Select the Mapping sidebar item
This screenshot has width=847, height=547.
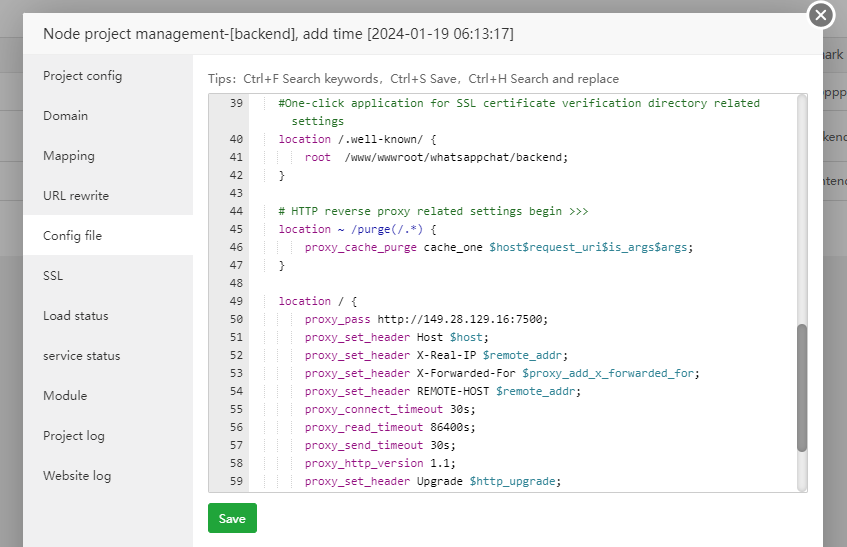pos(69,156)
